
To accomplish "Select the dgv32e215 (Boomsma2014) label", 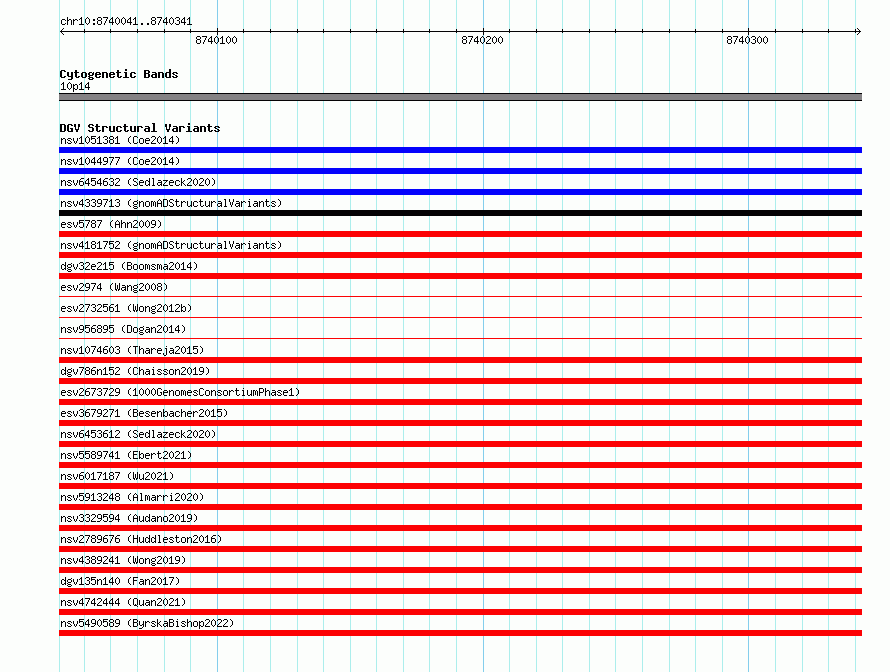I will pos(129,266).
